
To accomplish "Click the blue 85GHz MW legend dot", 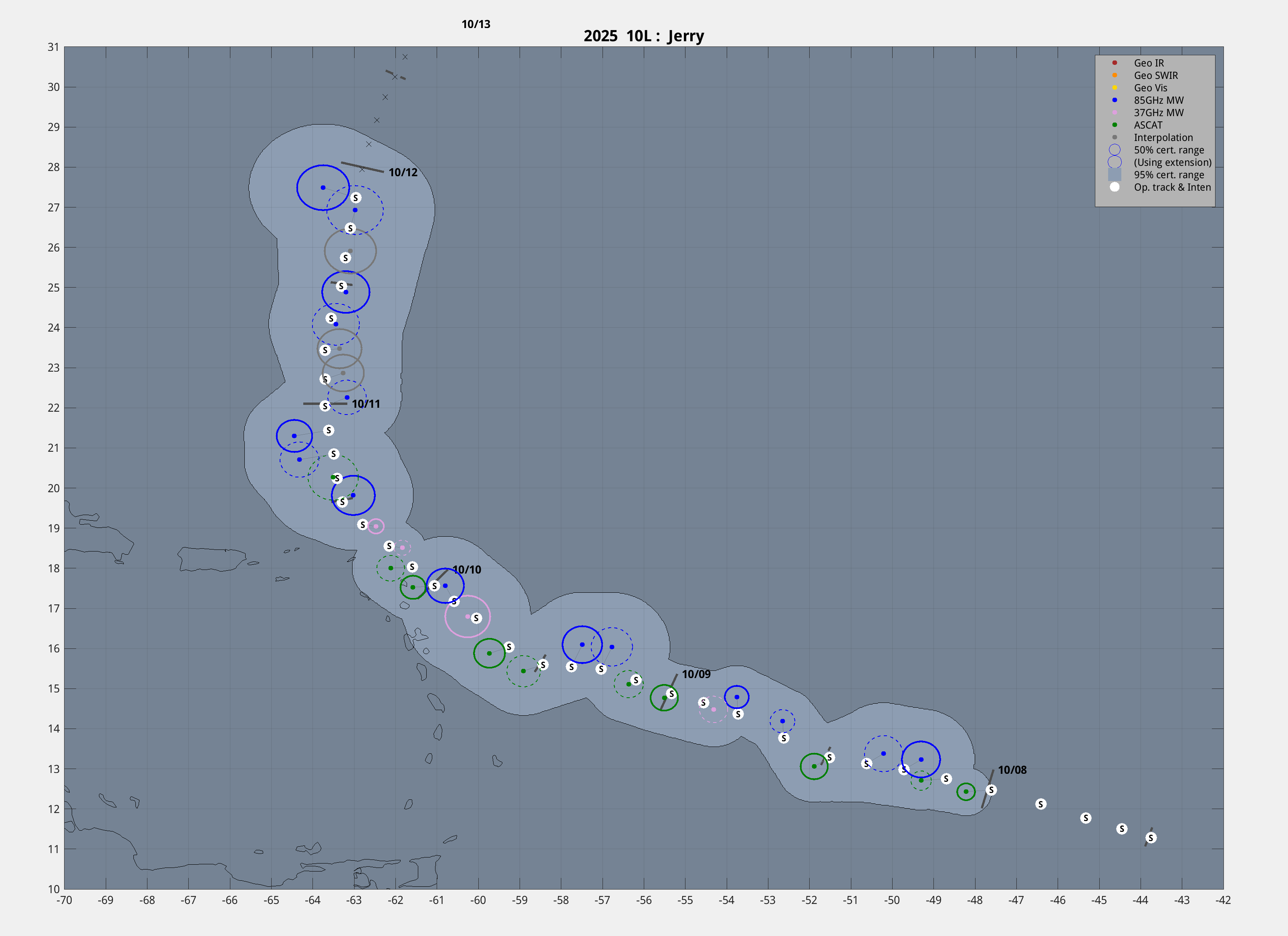I will (x=1114, y=100).
